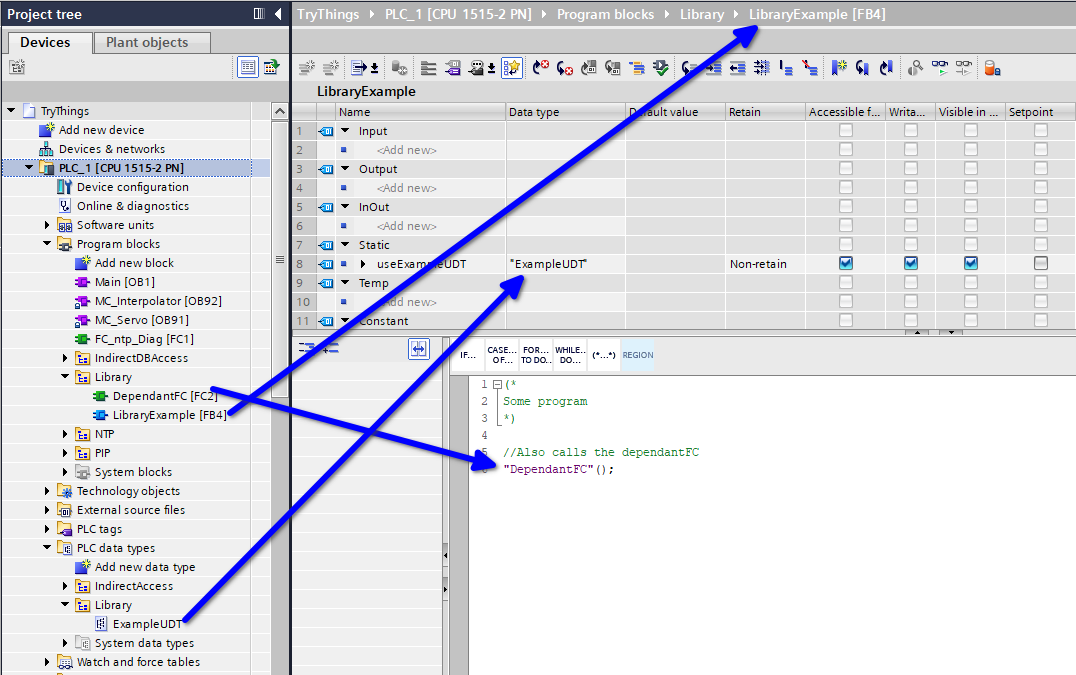Switch to the Plant objects tab

pos(147,42)
